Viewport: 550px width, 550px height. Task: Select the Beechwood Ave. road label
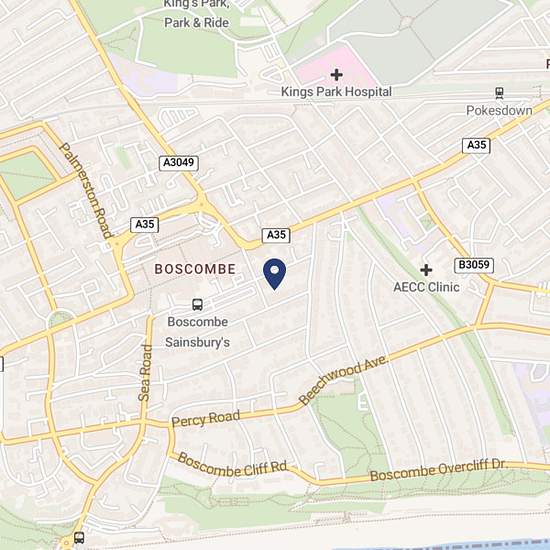pos(343,380)
